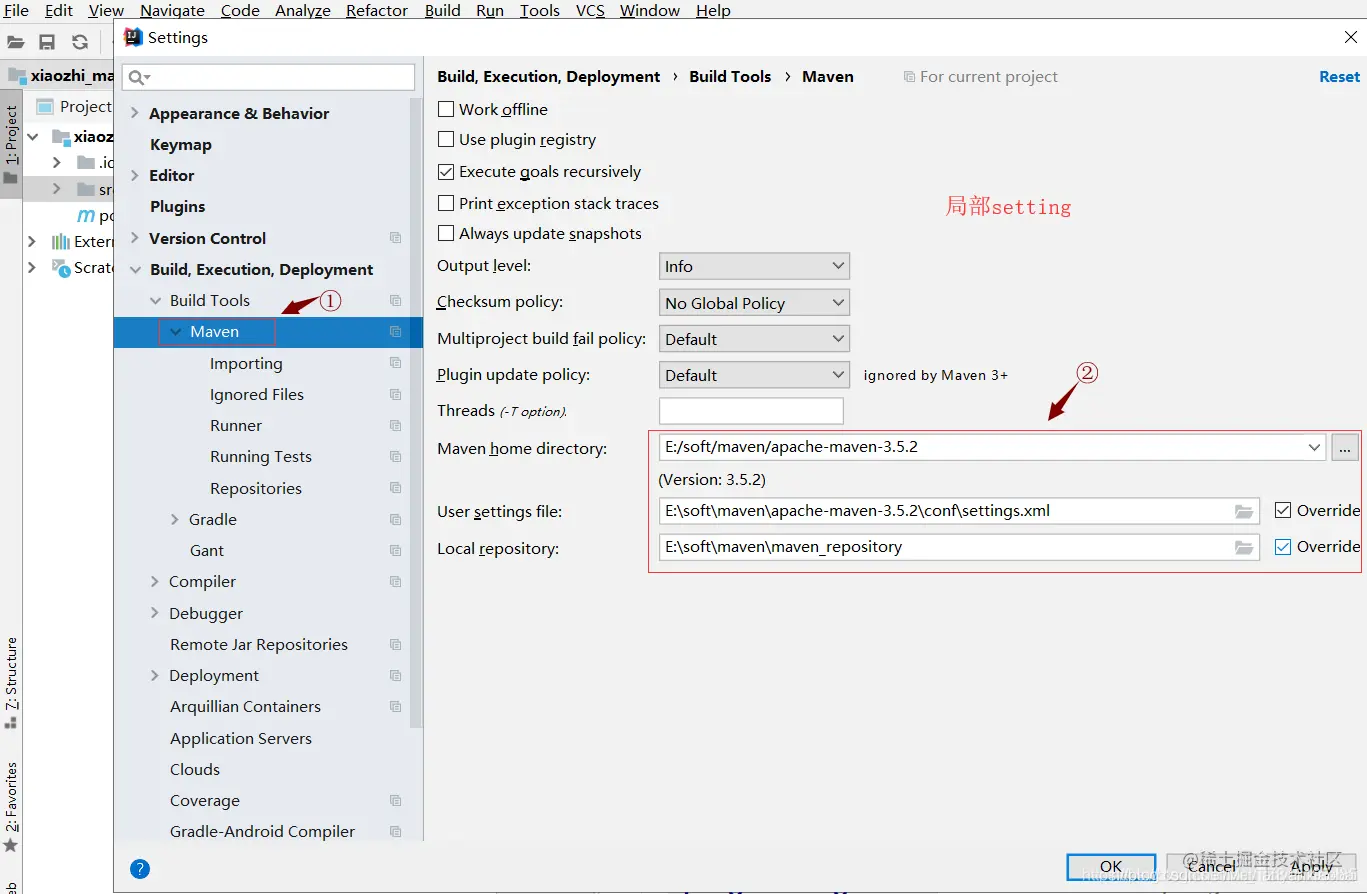Click the project-level icon beside Importing
The width and height of the screenshot is (1367, 894).
click(x=395, y=363)
